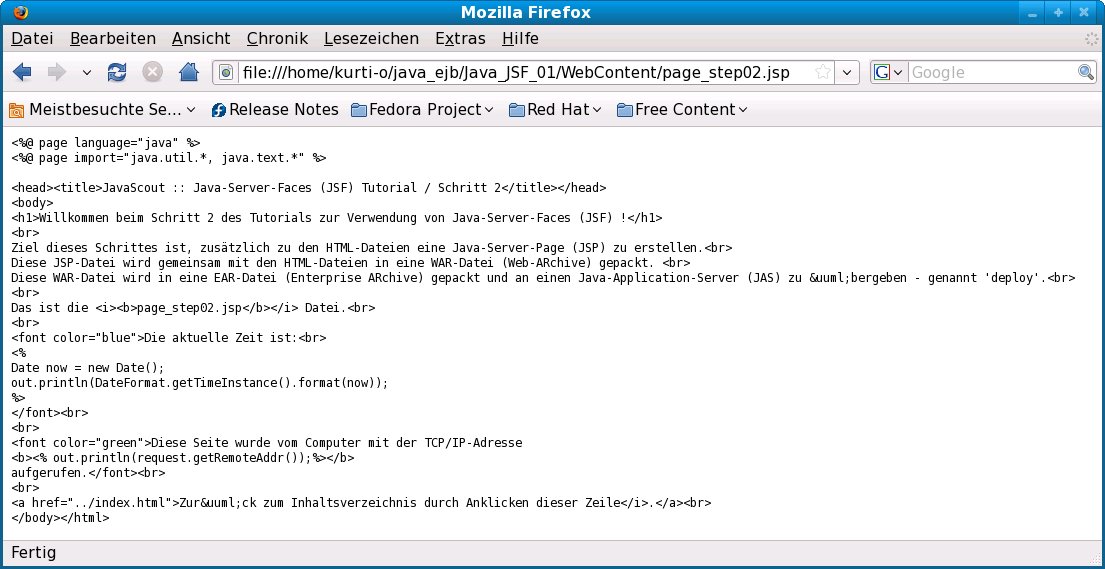The height and width of the screenshot is (569, 1105).
Task: Click the search magnifier icon
Action: click(1086, 72)
